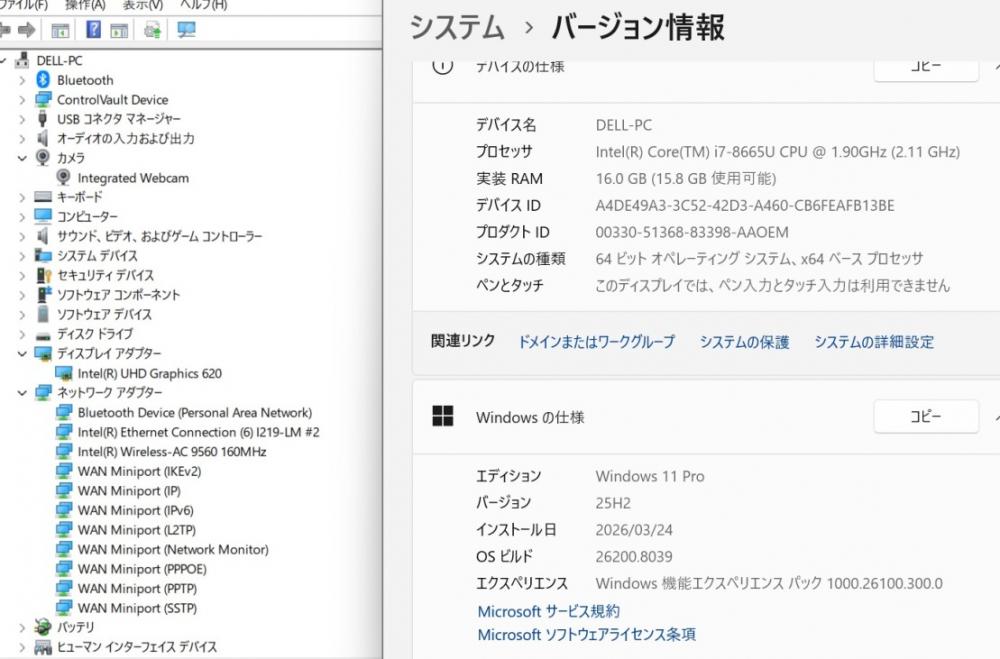Expand the キーボード tree node
The height and width of the screenshot is (659, 1000).
[x=22, y=198]
